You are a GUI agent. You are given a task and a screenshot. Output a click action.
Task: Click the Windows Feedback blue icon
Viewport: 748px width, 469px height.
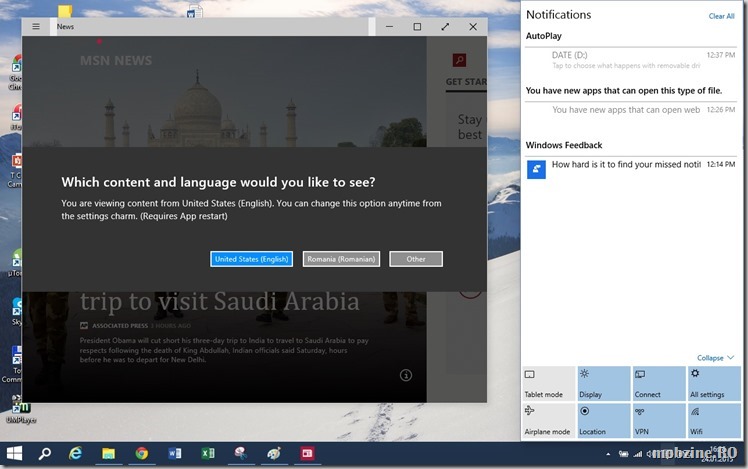(x=536, y=169)
